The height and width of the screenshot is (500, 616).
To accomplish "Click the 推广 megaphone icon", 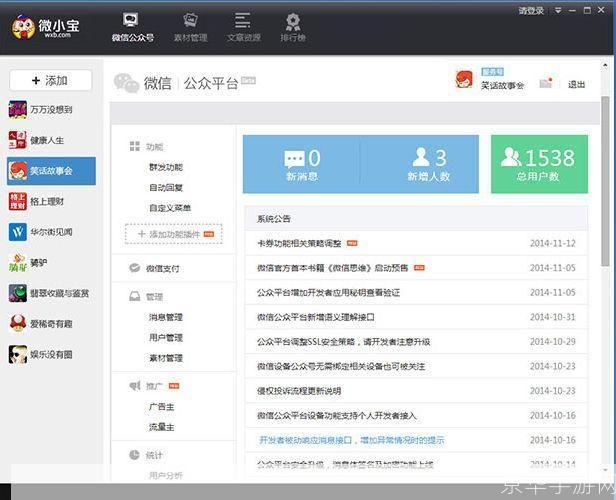I will point(135,386).
